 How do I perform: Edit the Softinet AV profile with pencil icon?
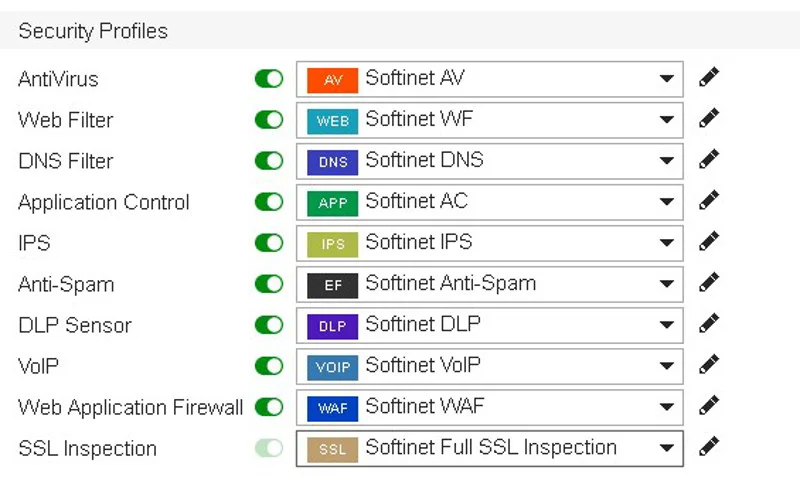(x=709, y=77)
